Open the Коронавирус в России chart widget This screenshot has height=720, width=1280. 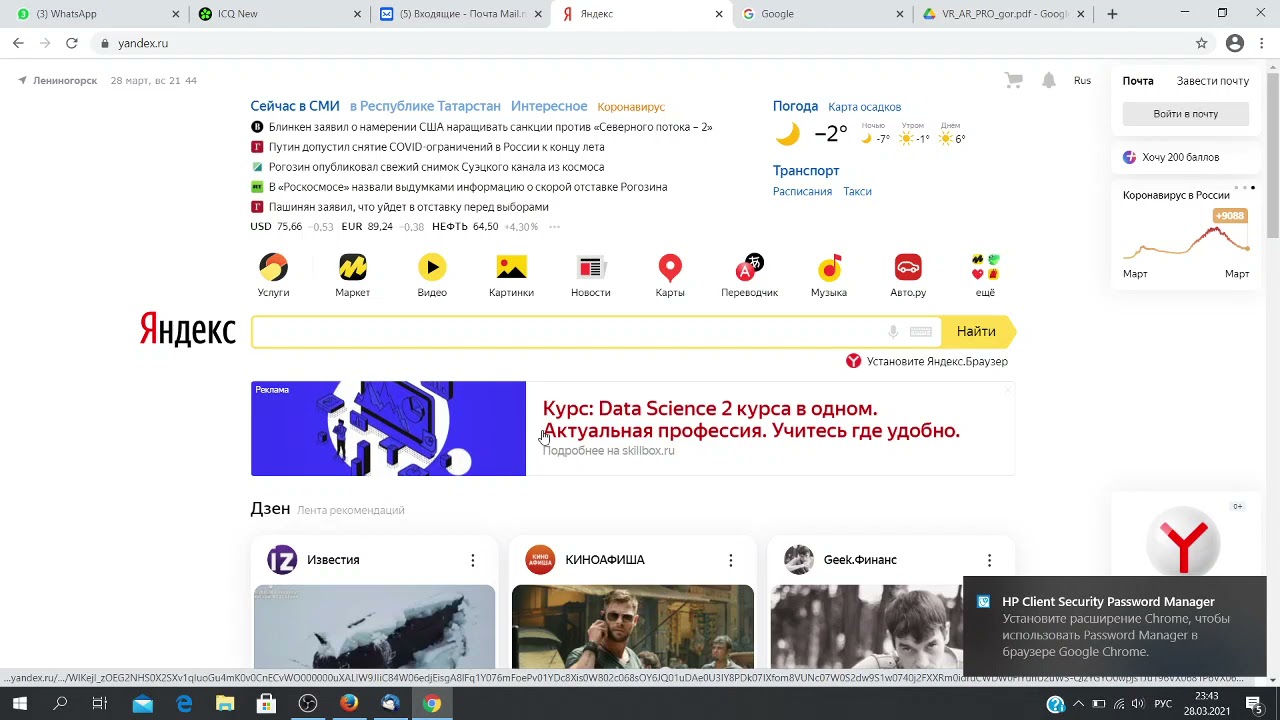(x=1186, y=234)
